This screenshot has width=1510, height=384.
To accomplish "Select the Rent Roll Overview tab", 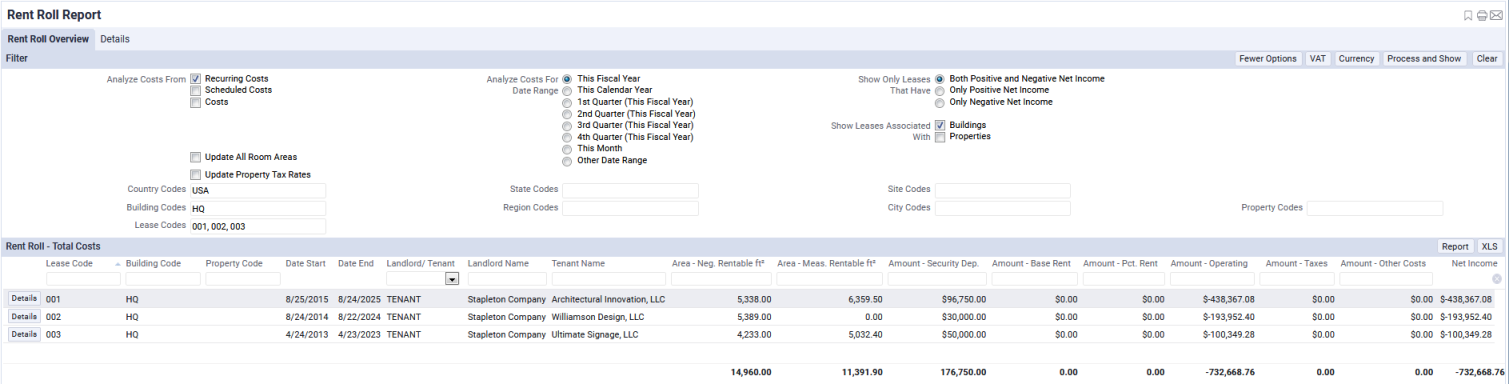I will [x=48, y=39].
